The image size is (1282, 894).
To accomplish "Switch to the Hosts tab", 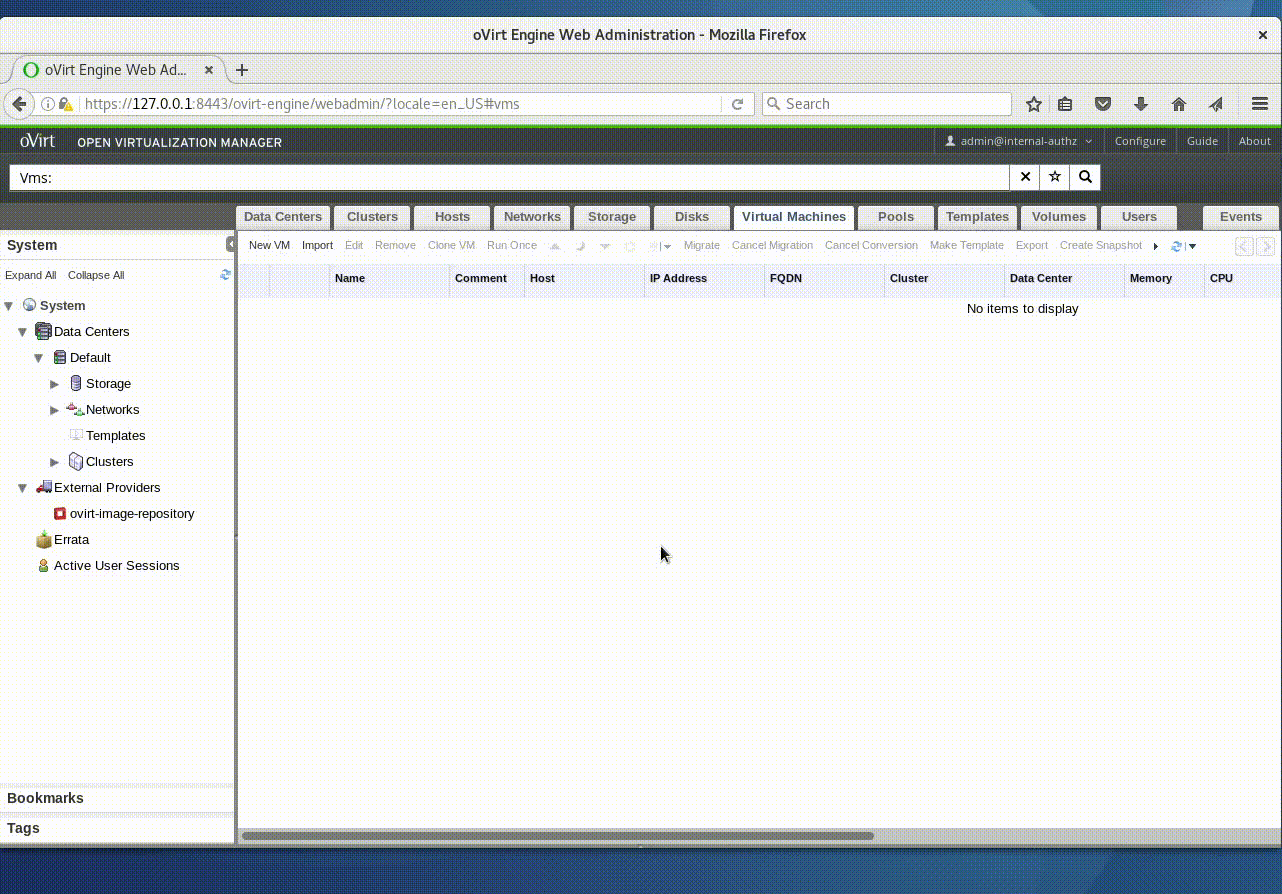I will (452, 217).
